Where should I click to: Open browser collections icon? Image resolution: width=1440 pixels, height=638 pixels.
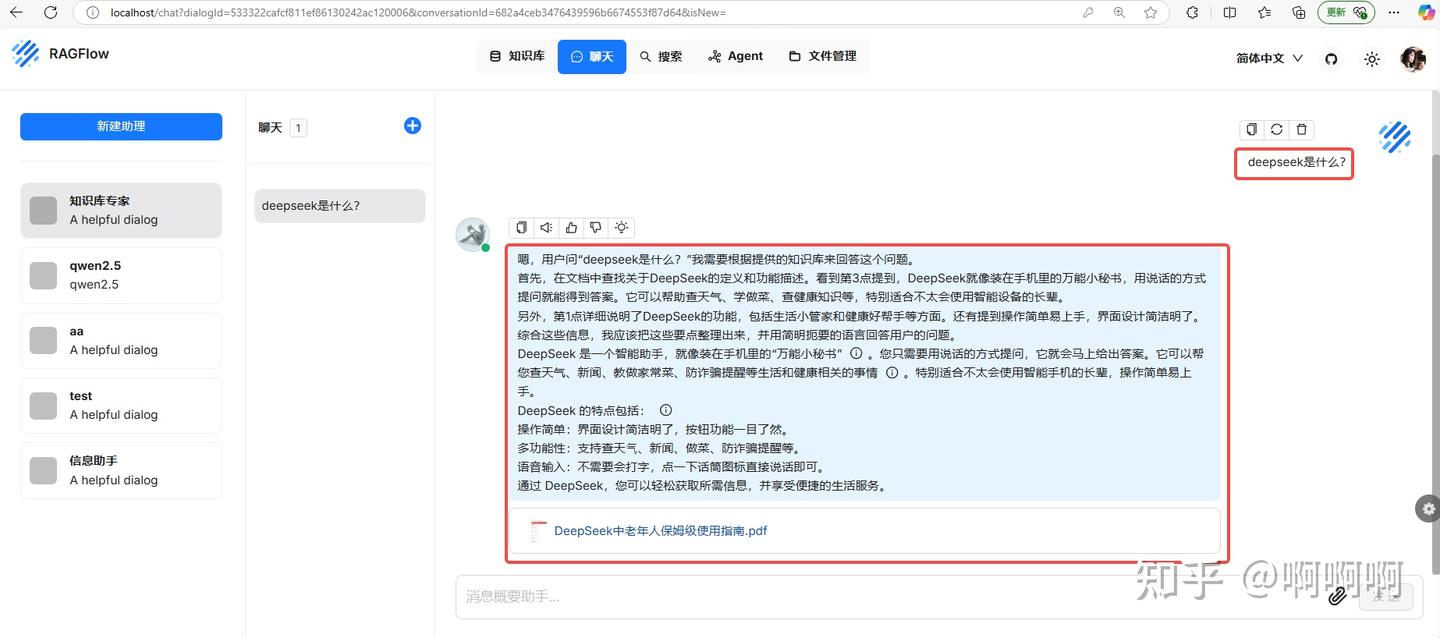coord(1299,13)
